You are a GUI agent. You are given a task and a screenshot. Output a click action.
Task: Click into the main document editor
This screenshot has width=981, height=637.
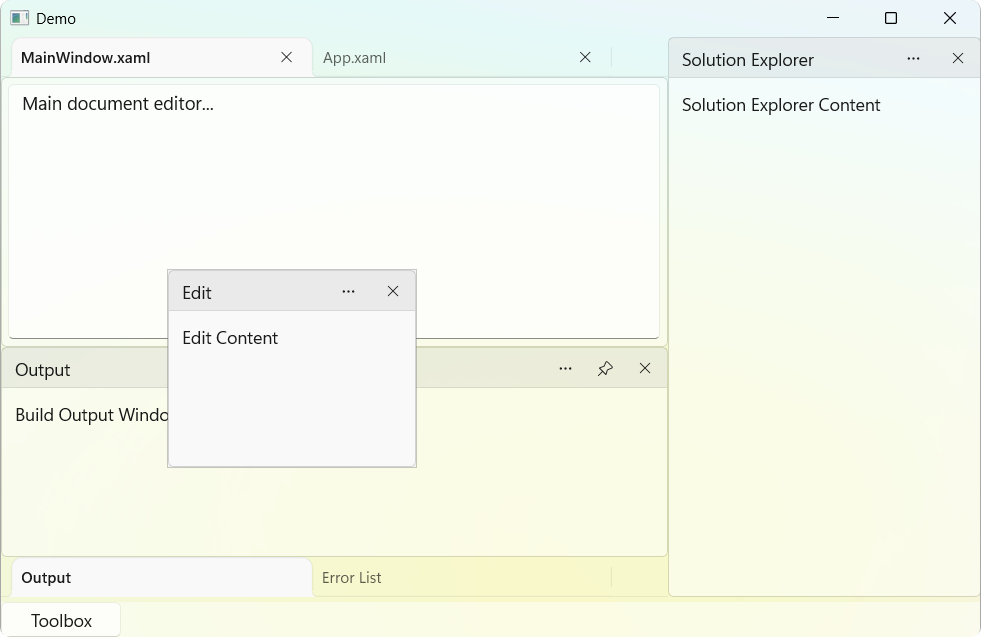tap(334, 211)
